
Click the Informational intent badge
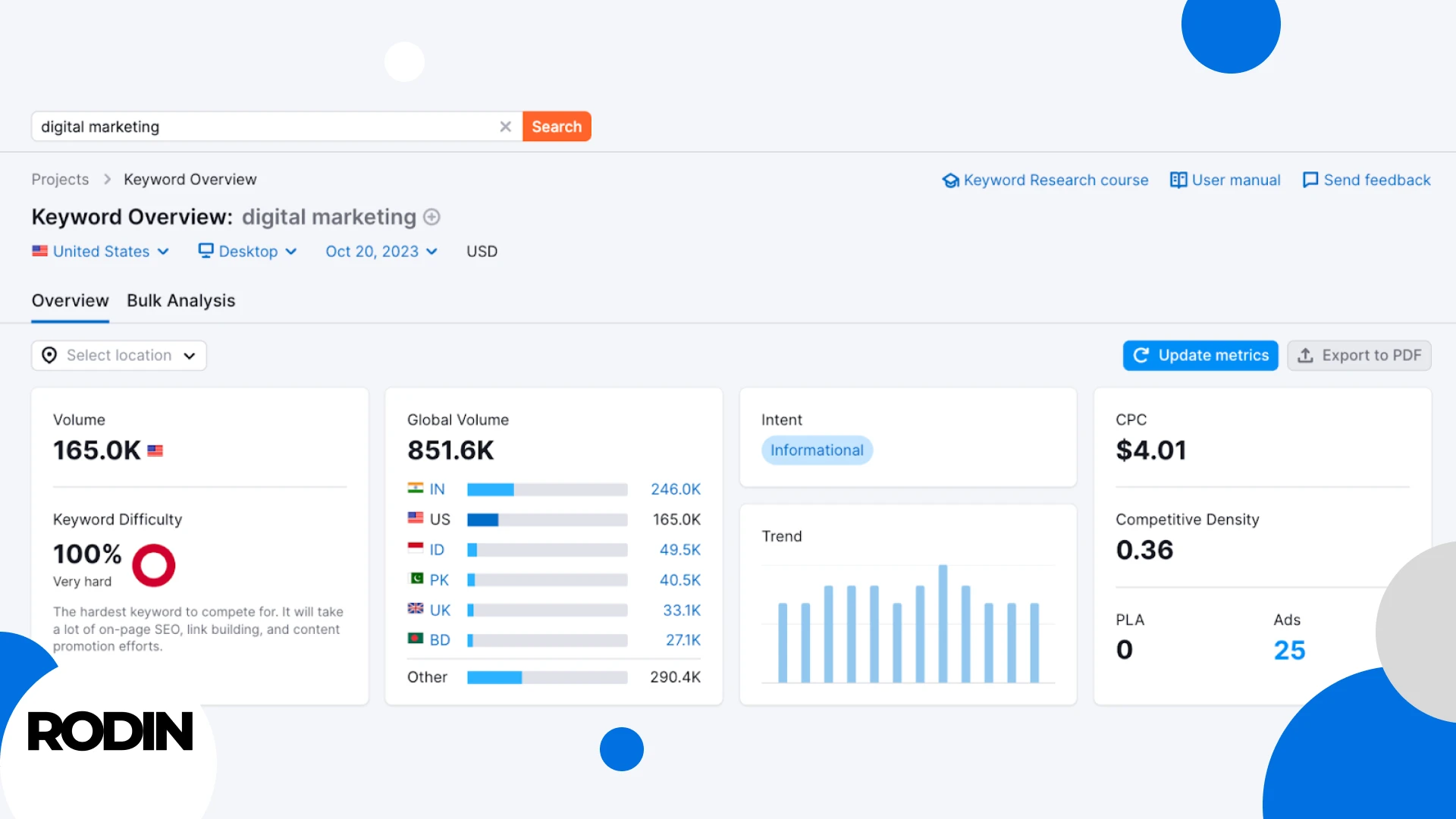click(x=817, y=450)
